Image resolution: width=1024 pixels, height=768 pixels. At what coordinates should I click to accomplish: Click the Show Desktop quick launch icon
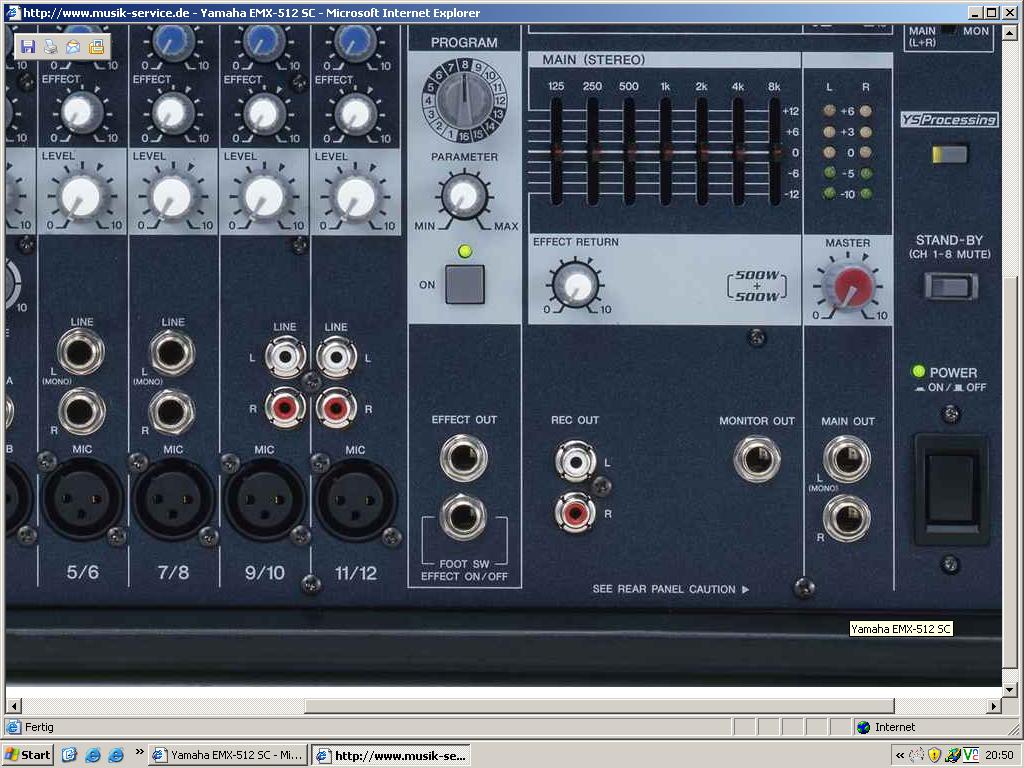coord(70,755)
